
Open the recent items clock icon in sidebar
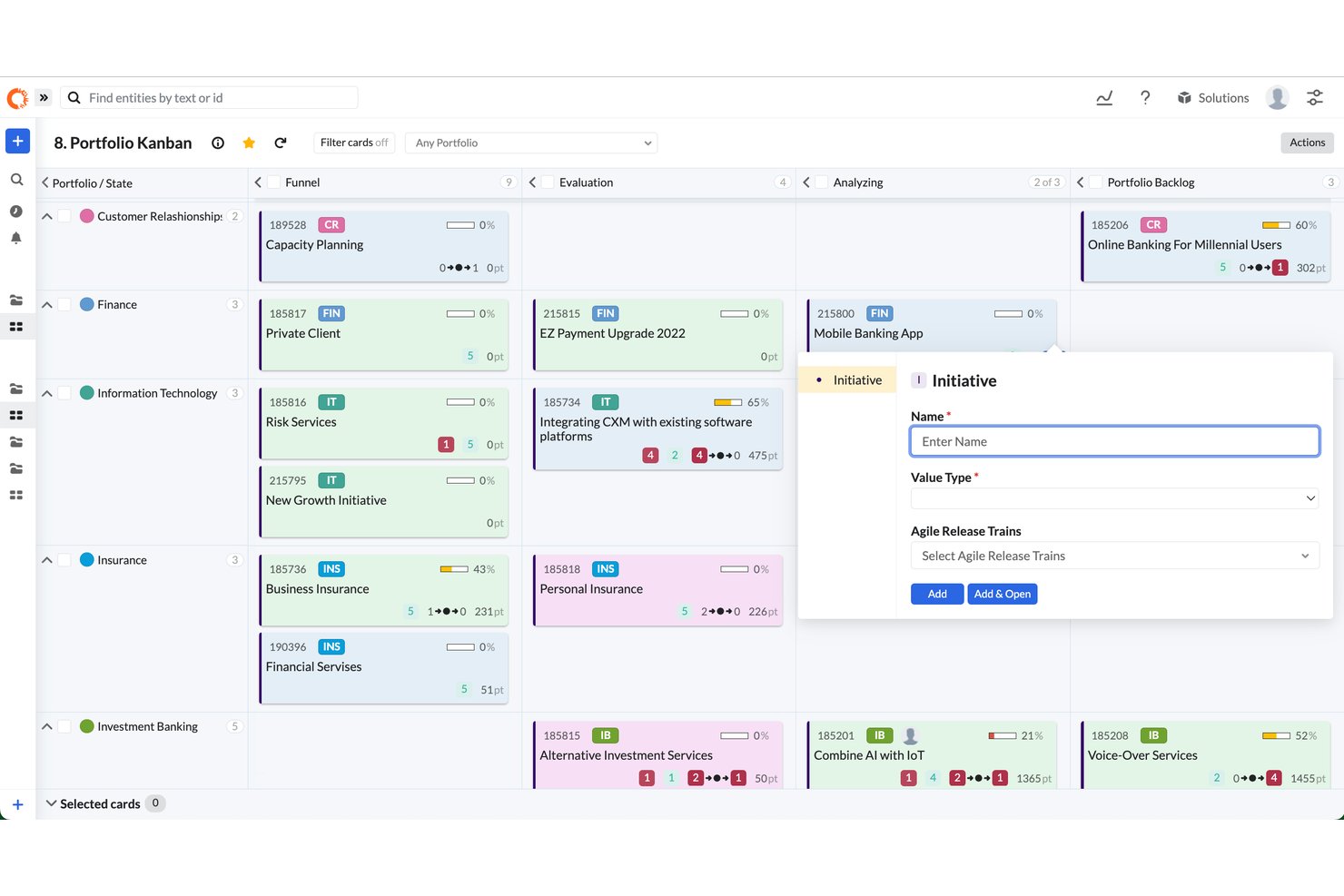point(16,211)
